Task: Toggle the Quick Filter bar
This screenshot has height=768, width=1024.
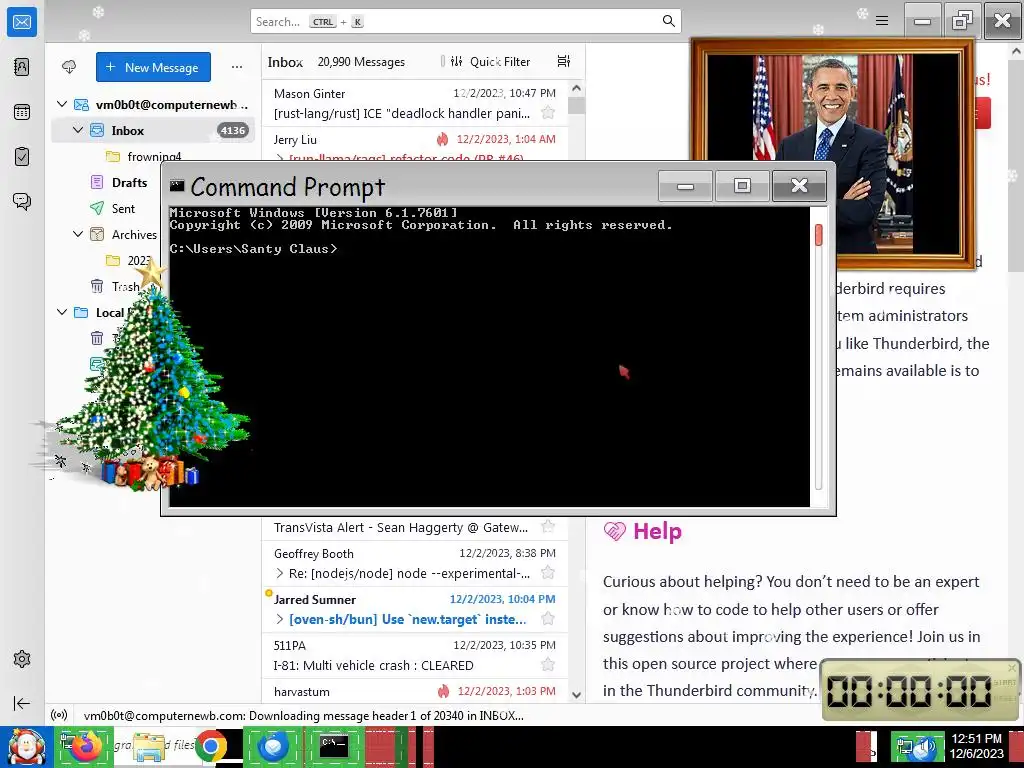Action: pyautogui.click(x=490, y=61)
